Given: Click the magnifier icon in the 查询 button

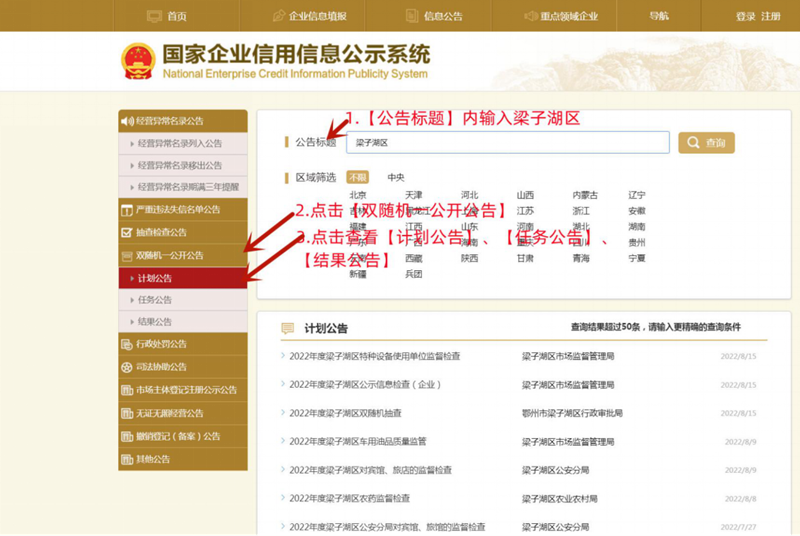Looking at the screenshot, I should click(693, 142).
